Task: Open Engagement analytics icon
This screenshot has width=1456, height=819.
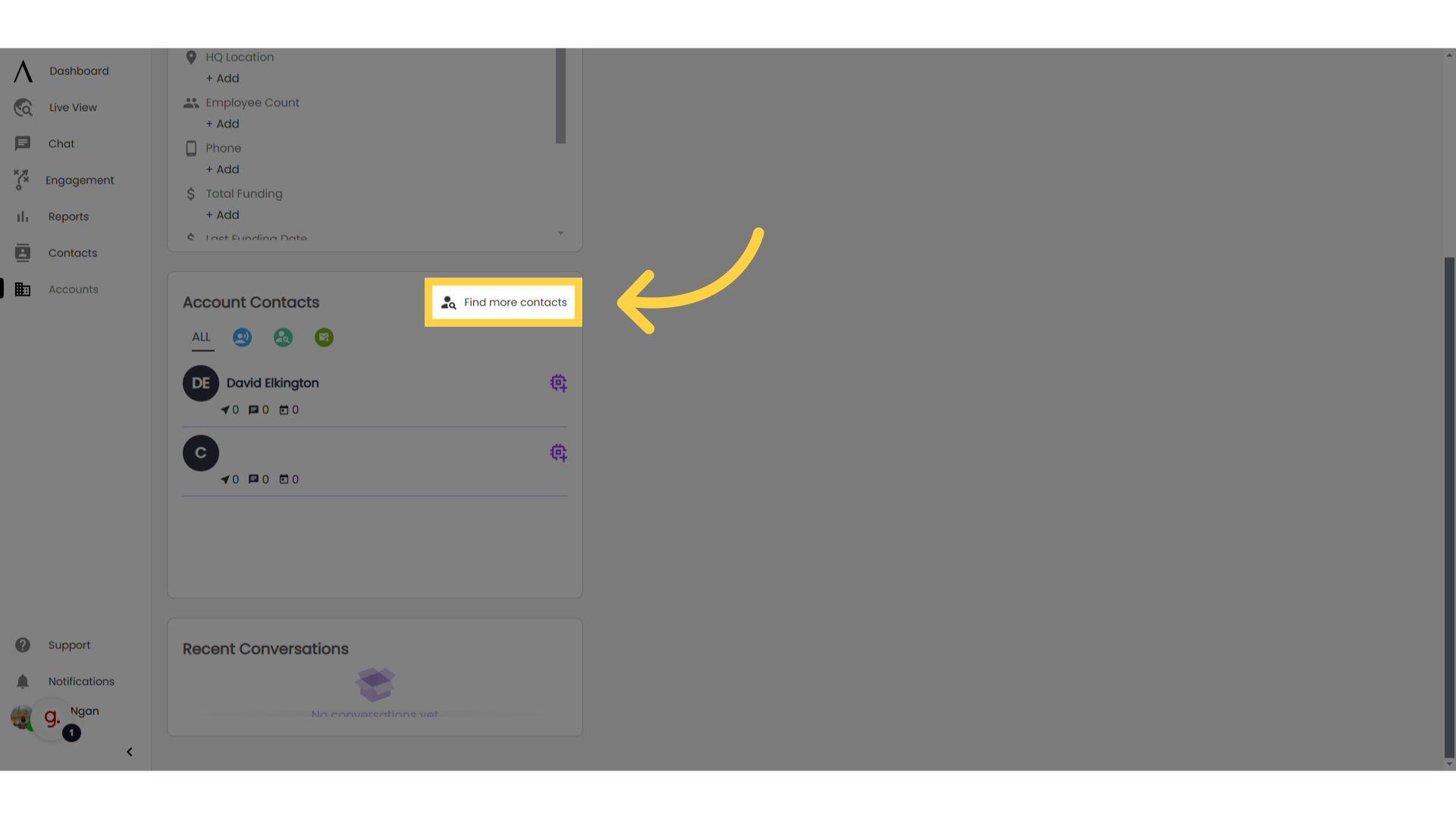Action: (x=22, y=180)
